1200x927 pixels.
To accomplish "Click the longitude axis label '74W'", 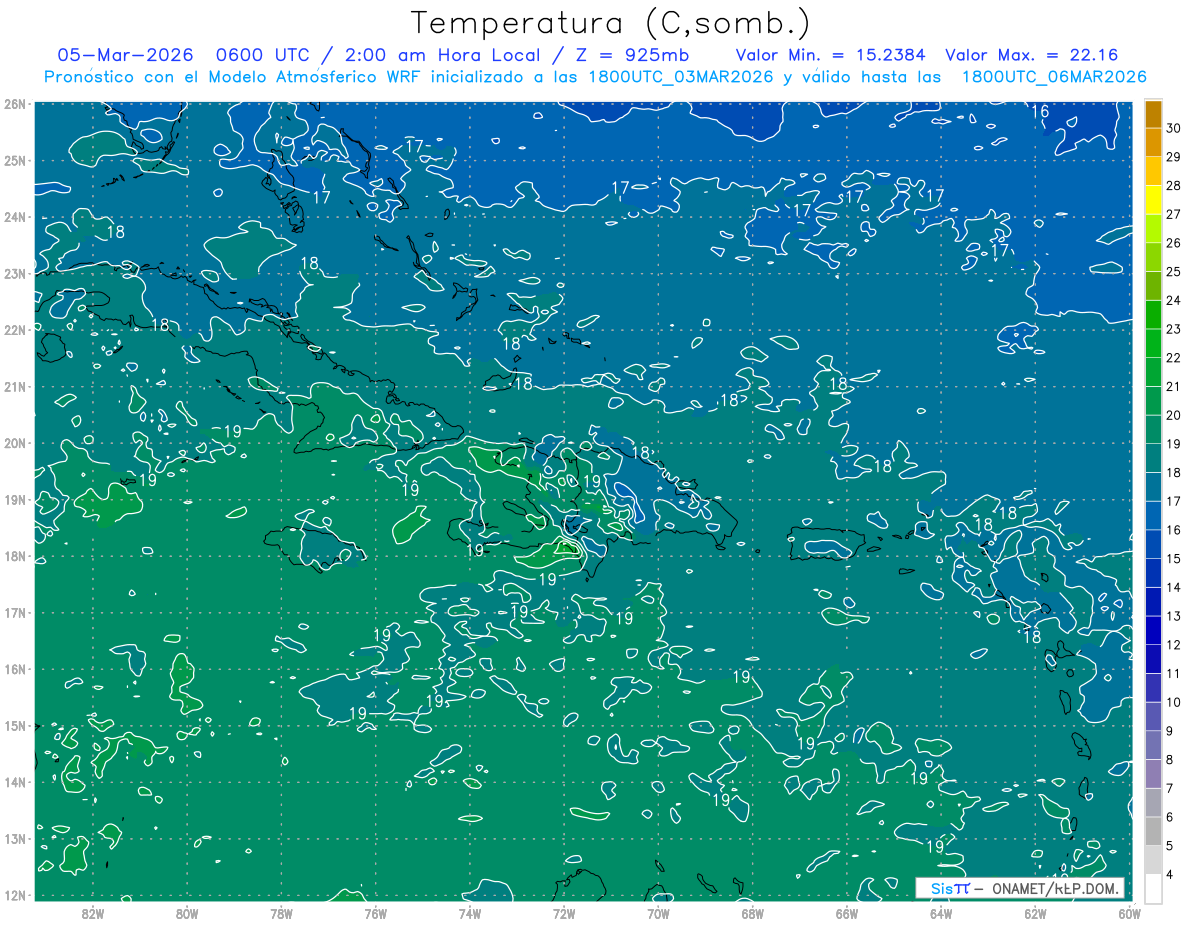I will pos(470,913).
